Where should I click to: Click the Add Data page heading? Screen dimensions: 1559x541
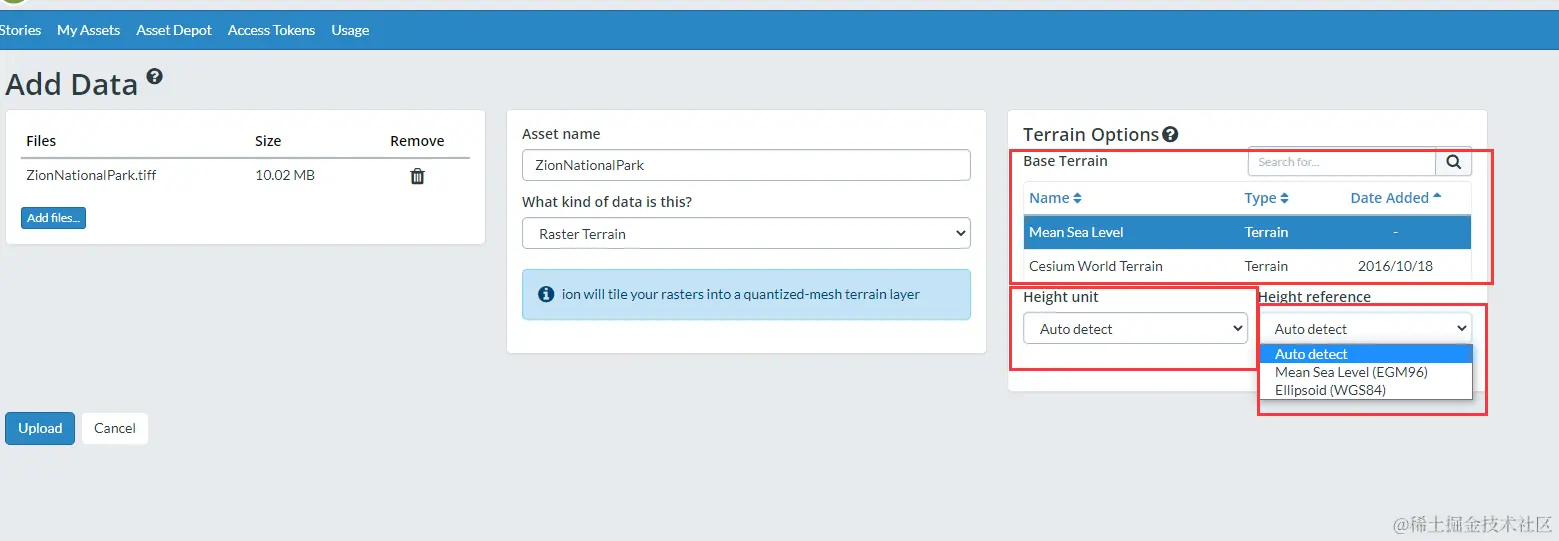[72, 84]
